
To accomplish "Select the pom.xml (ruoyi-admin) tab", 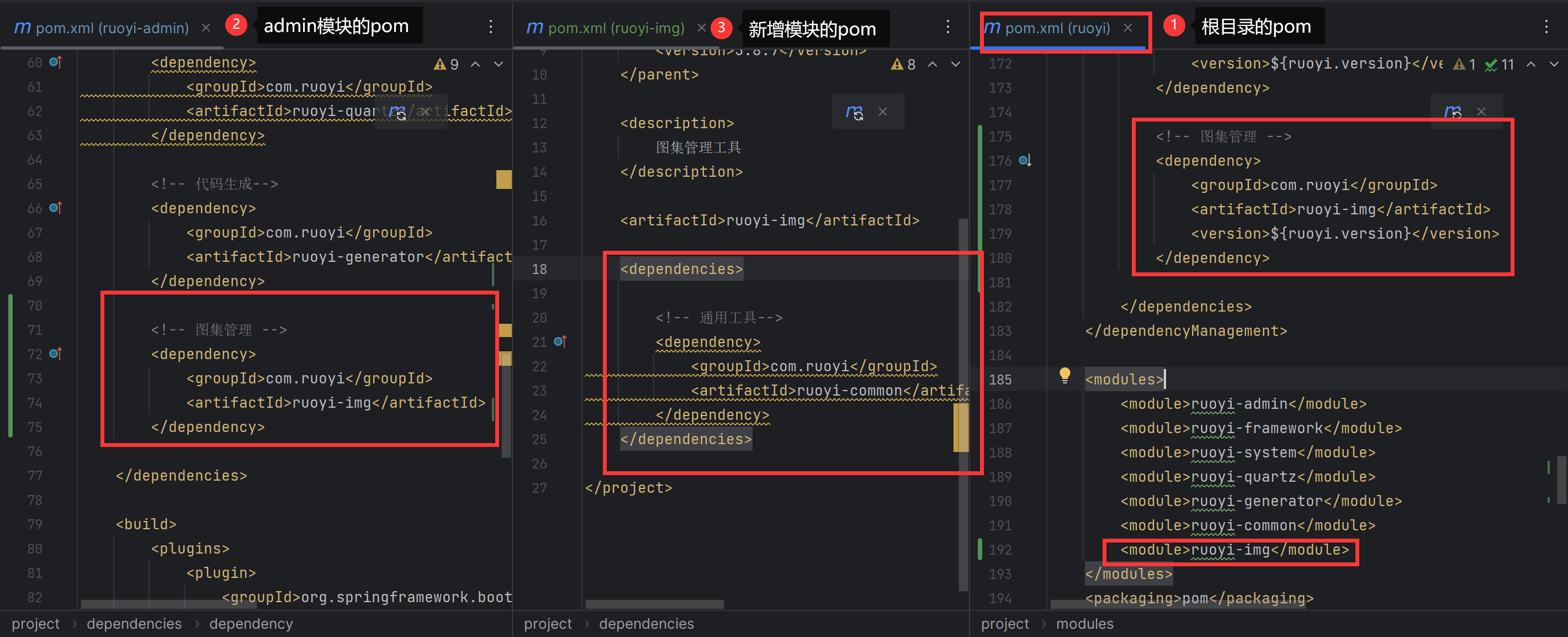I will click(x=112, y=28).
